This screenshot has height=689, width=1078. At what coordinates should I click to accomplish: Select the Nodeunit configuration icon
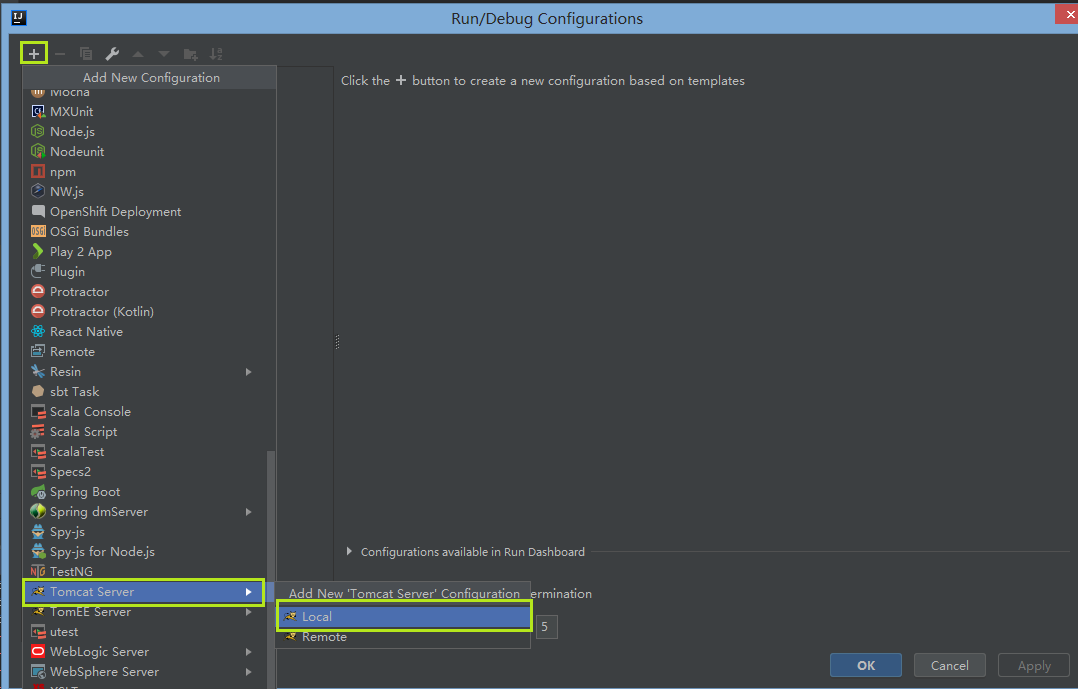coord(38,151)
